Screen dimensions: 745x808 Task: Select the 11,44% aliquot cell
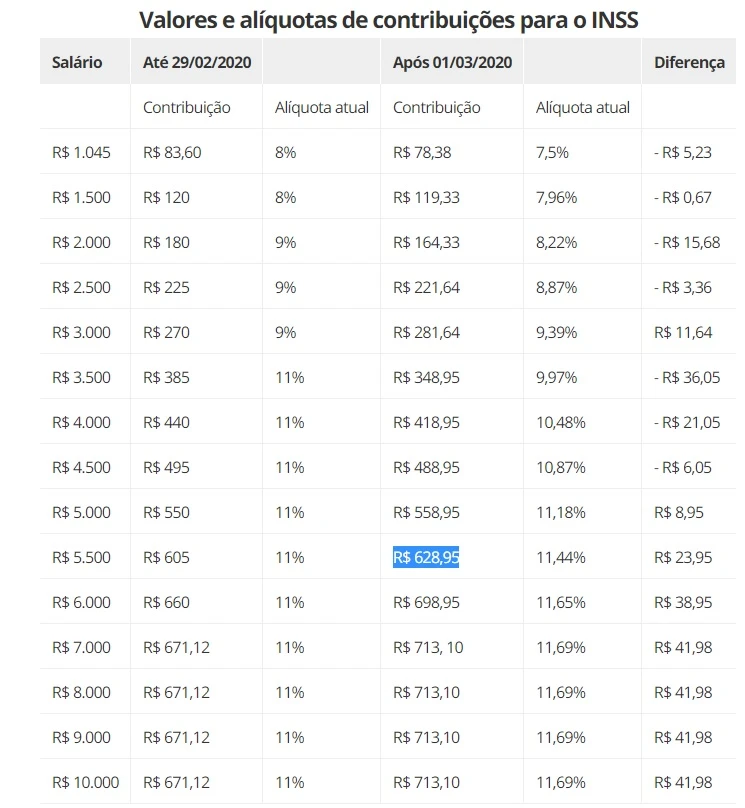560,557
